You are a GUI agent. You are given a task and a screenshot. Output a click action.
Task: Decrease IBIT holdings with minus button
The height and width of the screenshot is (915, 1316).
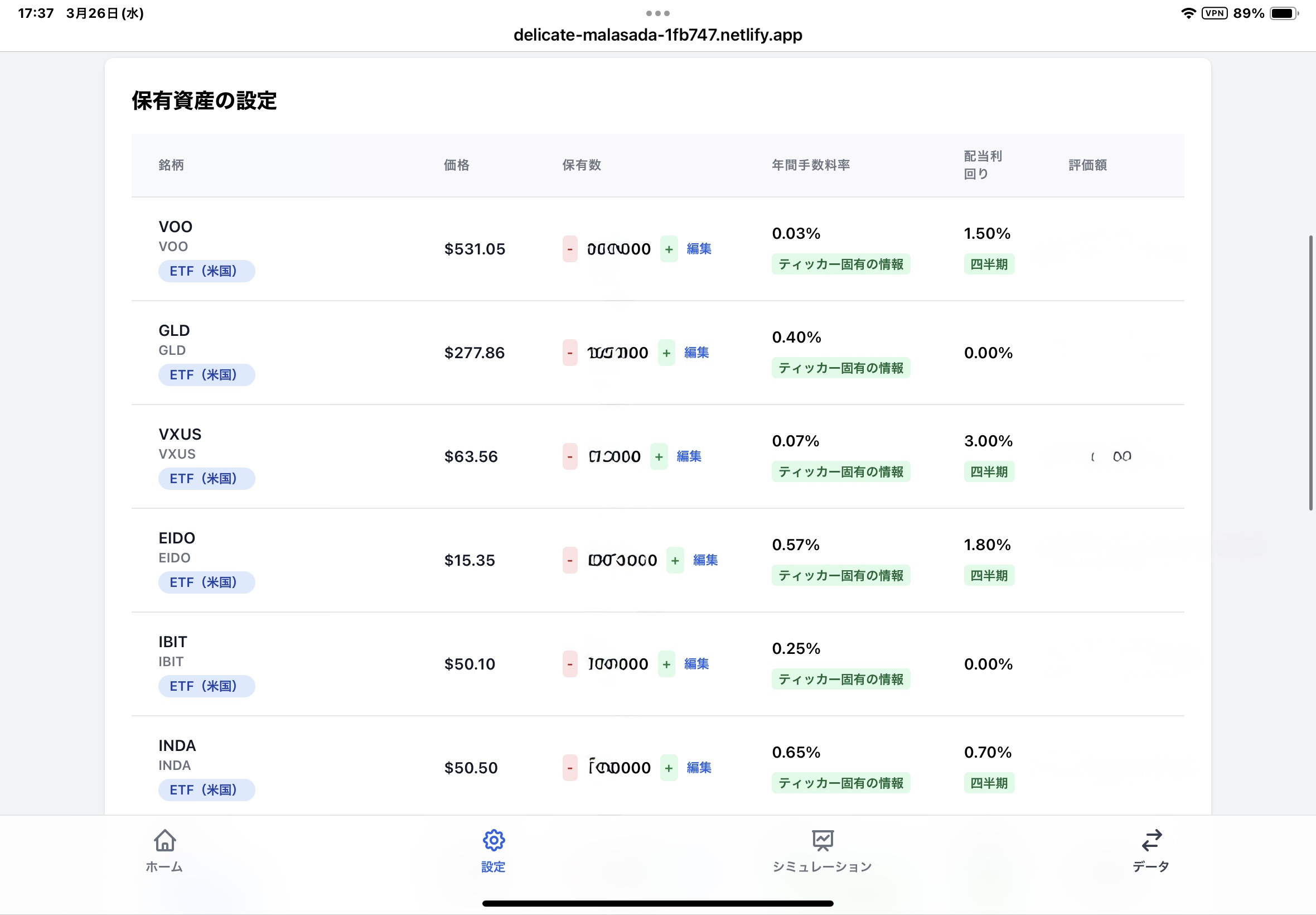point(569,664)
